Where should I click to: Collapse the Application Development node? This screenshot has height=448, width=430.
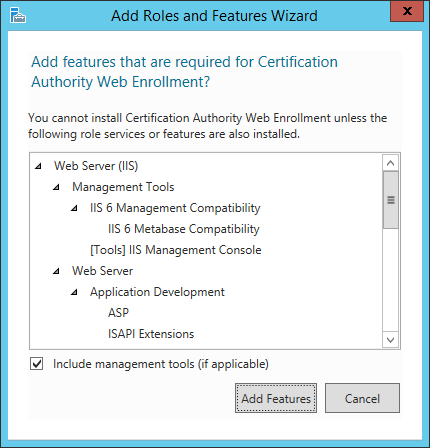click(x=75, y=292)
